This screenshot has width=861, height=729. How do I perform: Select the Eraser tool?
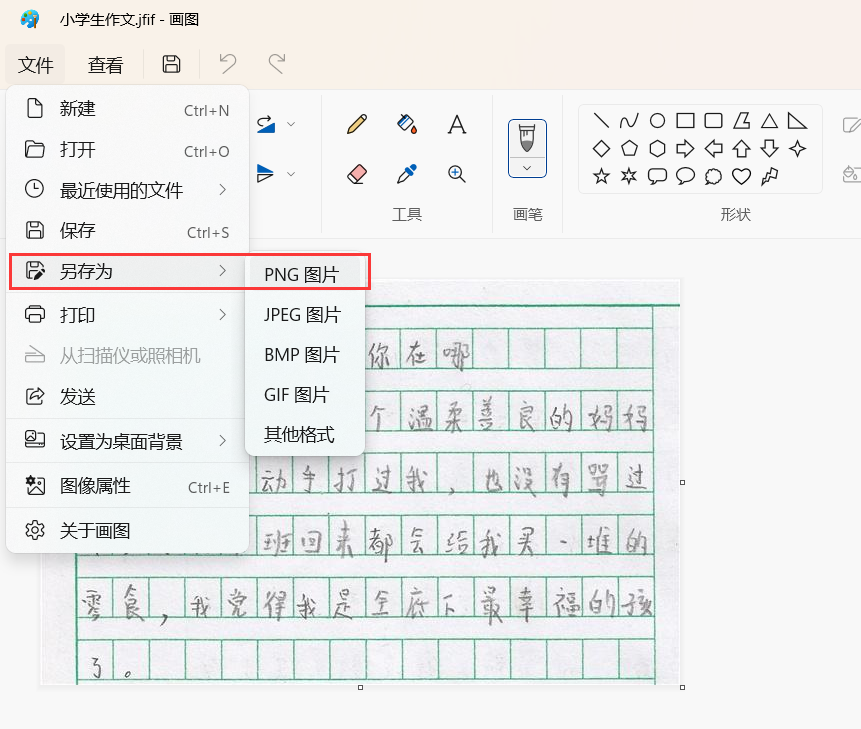(357, 174)
